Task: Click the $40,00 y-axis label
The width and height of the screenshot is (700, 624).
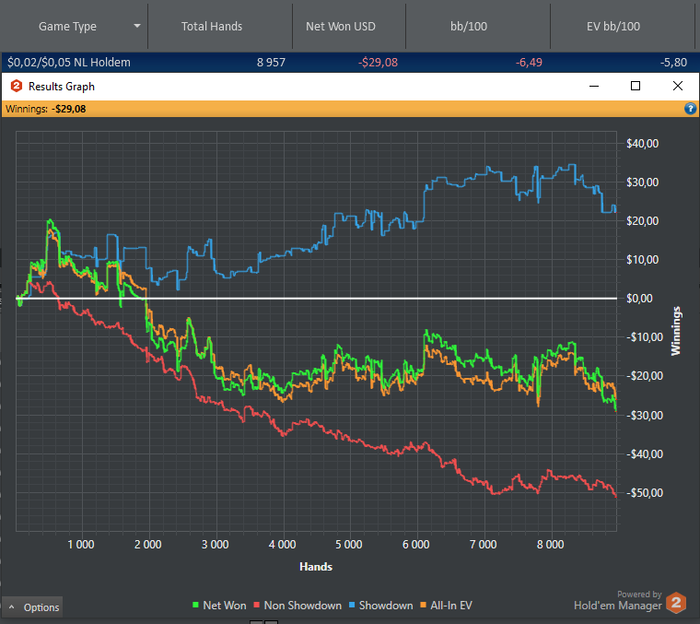Action: click(x=642, y=143)
